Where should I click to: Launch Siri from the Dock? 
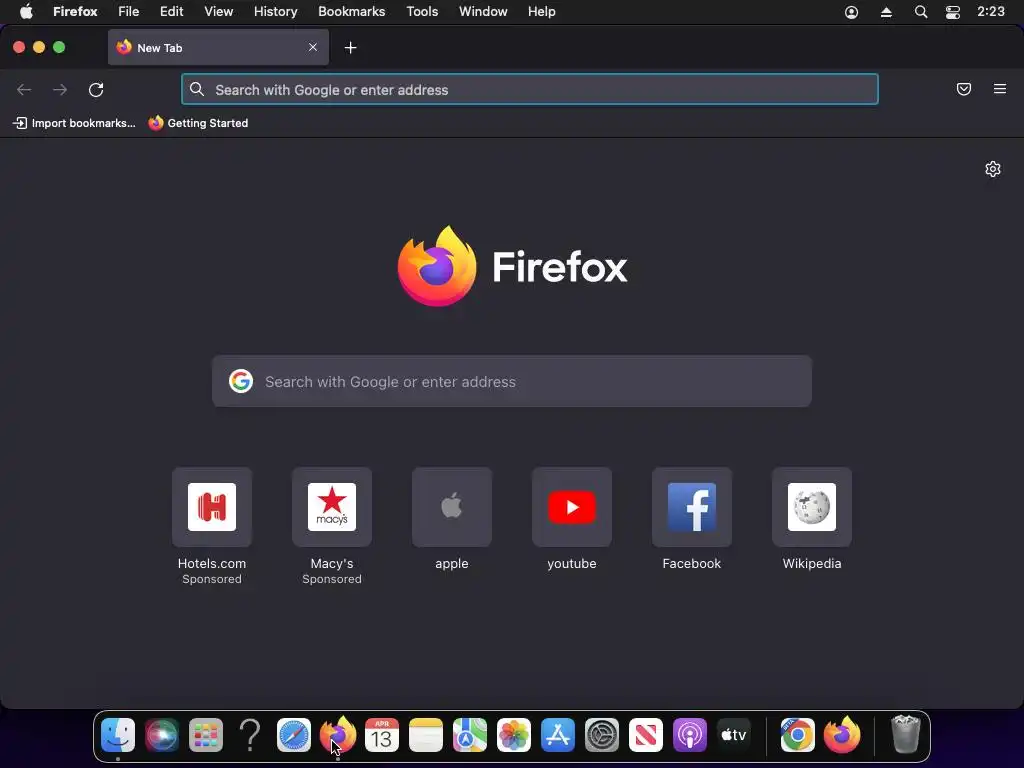[162, 735]
